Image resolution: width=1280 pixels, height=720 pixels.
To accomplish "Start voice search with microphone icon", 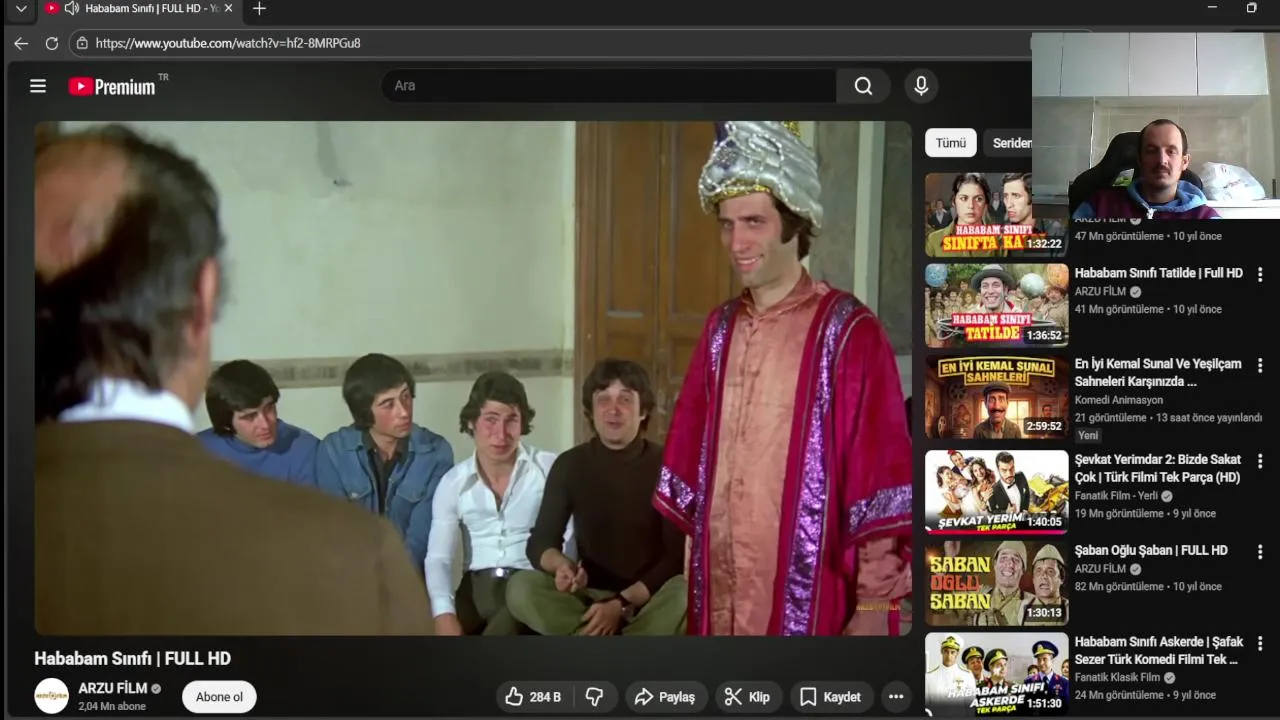I will pyautogui.click(x=921, y=86).
